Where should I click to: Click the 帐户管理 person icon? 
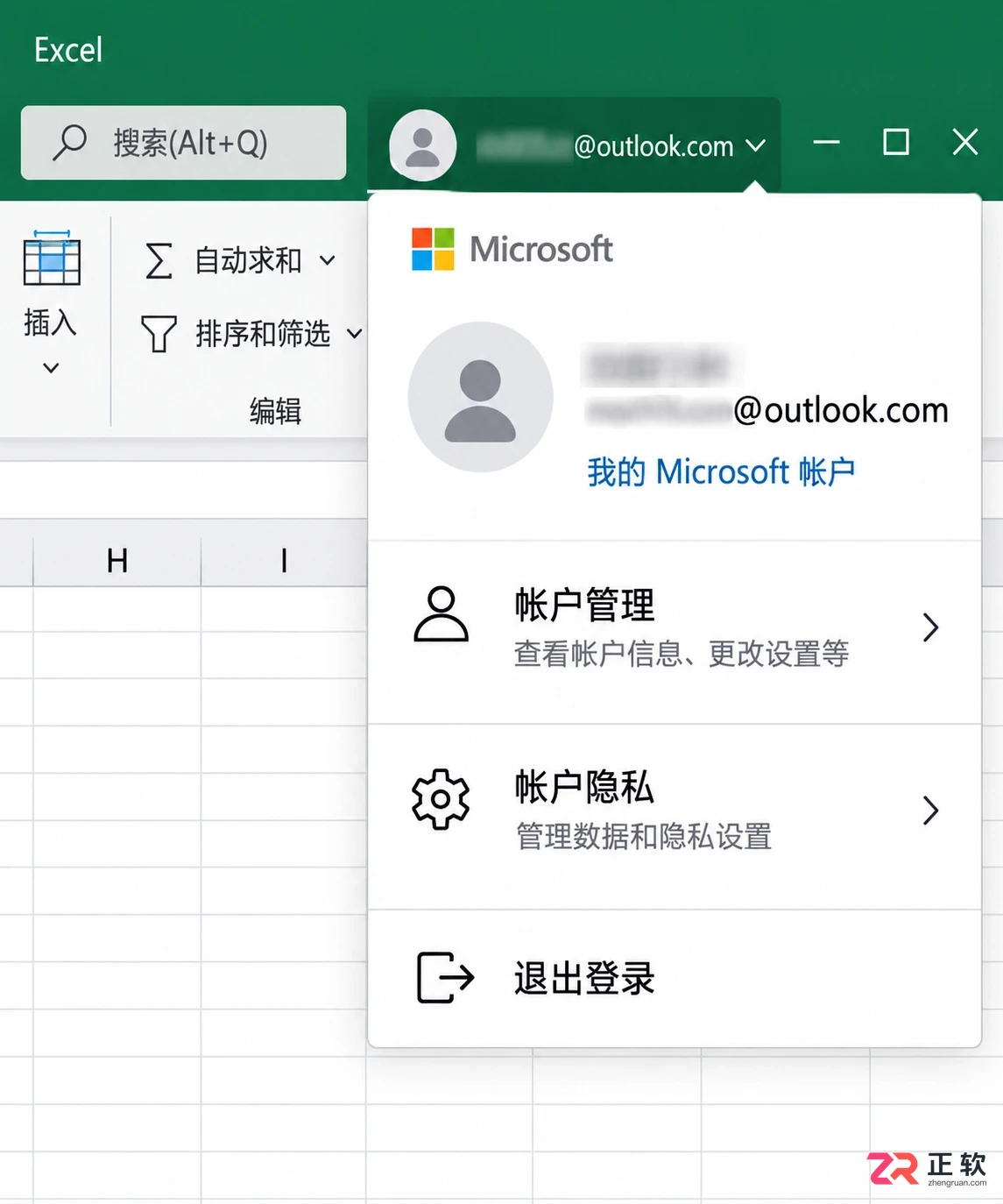tap(441, 614)
